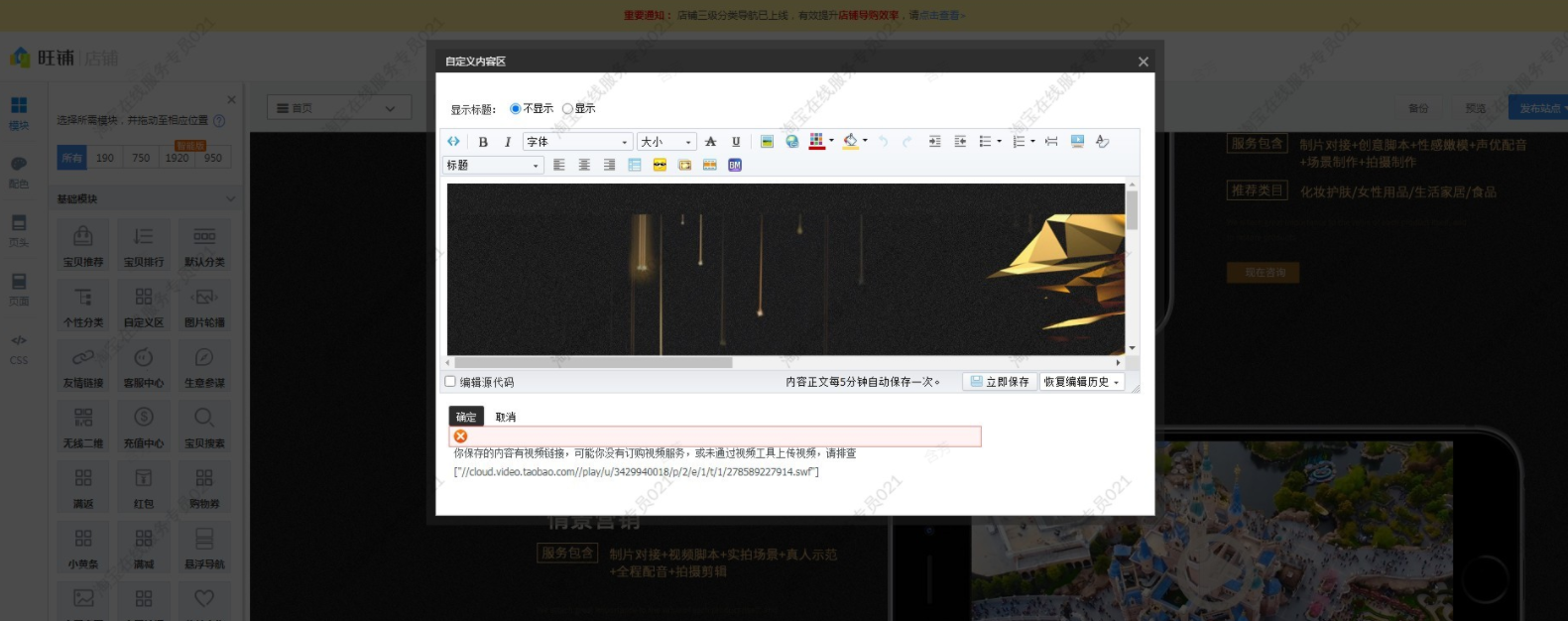Cancel with 取消 button
1568x621 pixels.
(506, 417)
